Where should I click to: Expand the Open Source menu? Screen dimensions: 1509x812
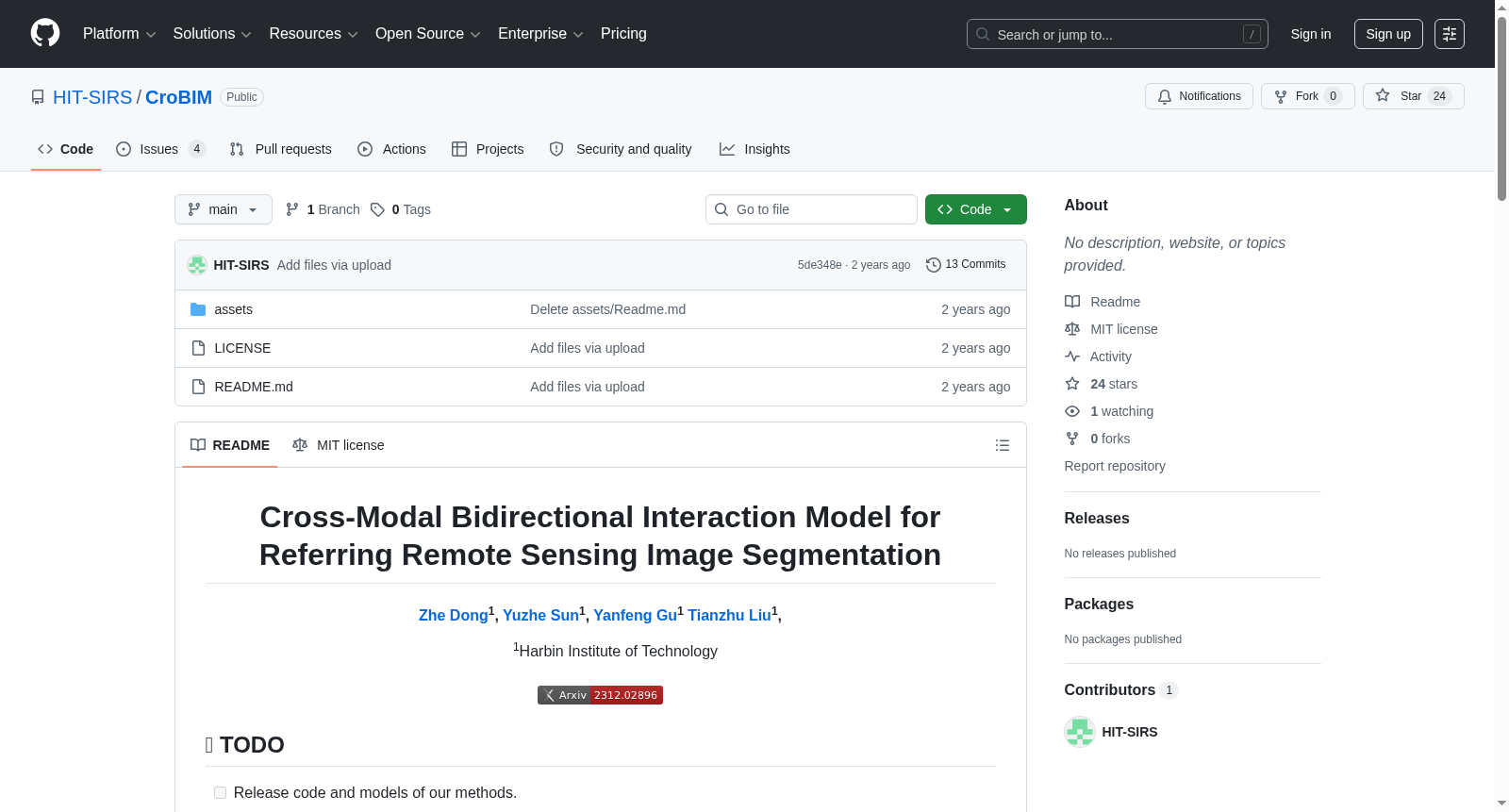(428, 34)
